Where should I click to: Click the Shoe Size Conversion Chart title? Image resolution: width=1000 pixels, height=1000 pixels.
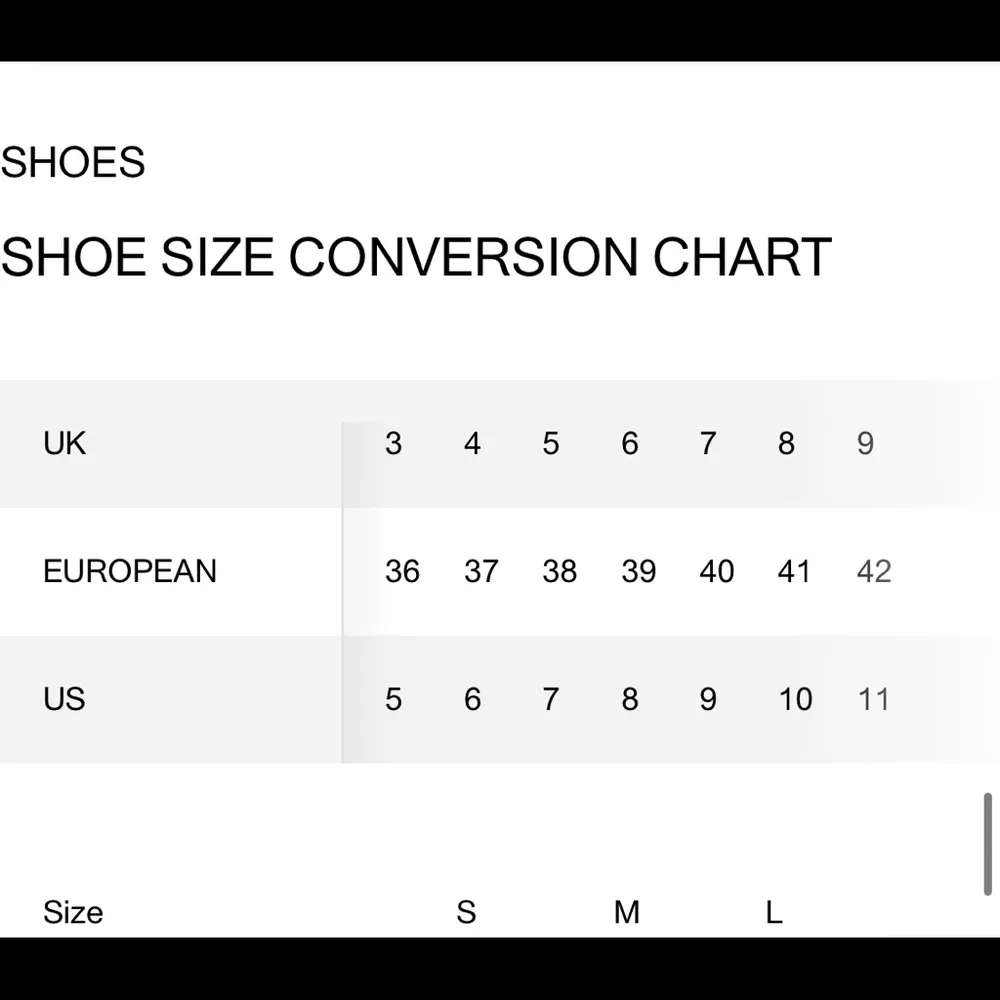click(x=416, y=257)
